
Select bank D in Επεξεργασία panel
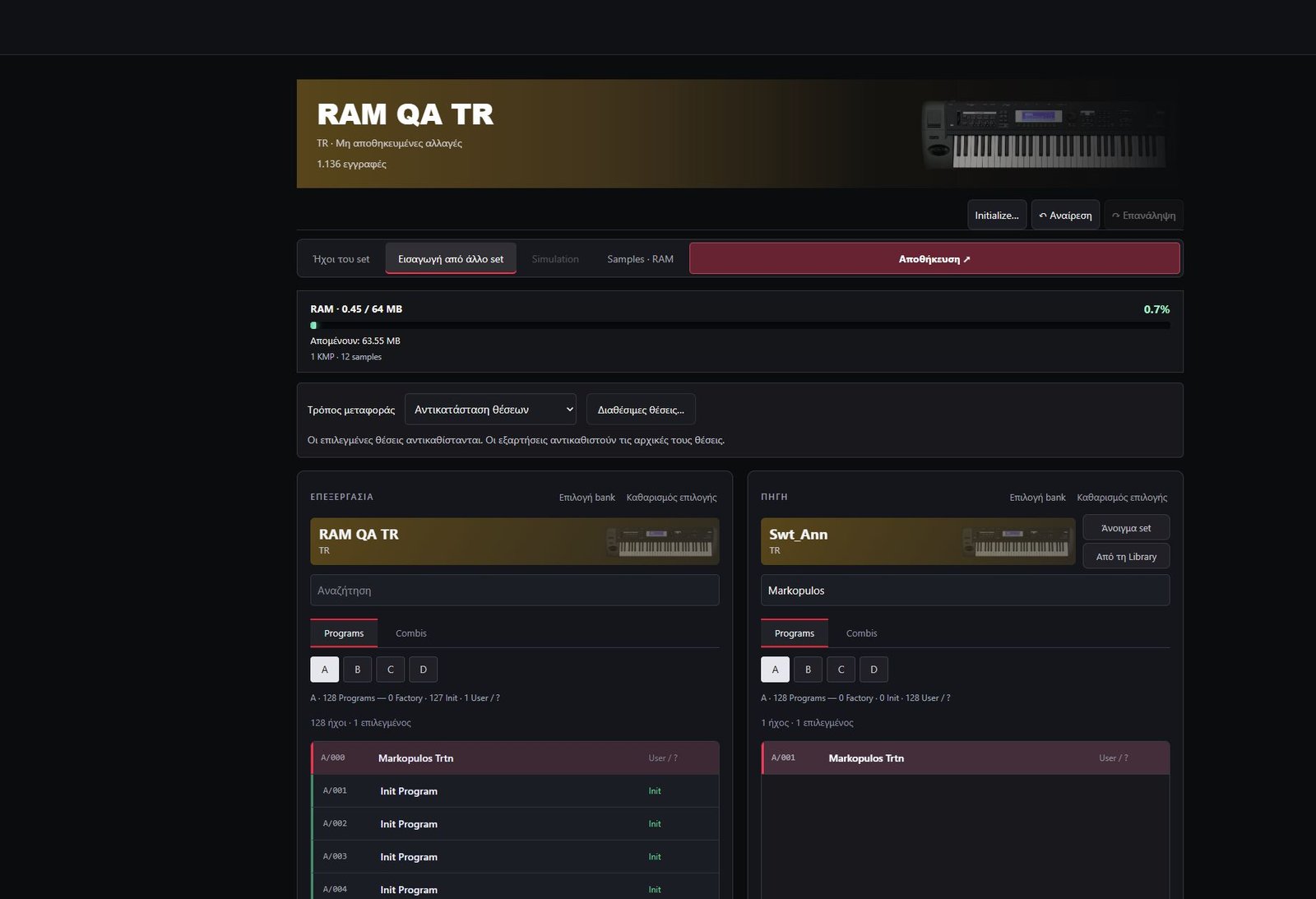pos(424,670)
